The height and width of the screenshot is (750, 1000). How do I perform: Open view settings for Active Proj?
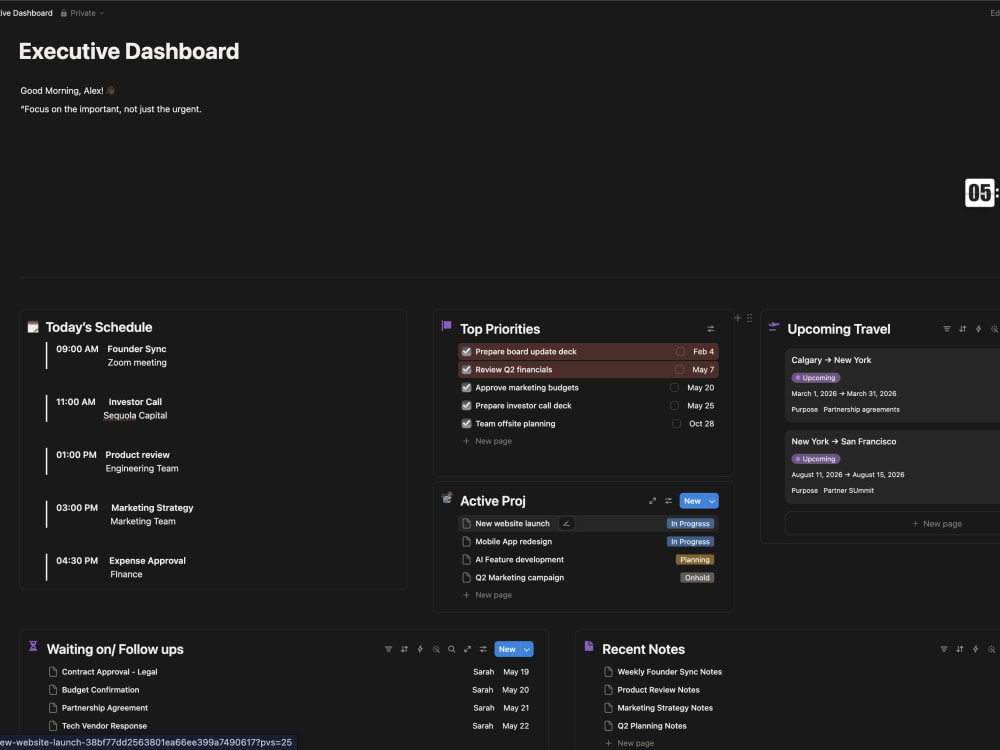[x=668, y=501]
